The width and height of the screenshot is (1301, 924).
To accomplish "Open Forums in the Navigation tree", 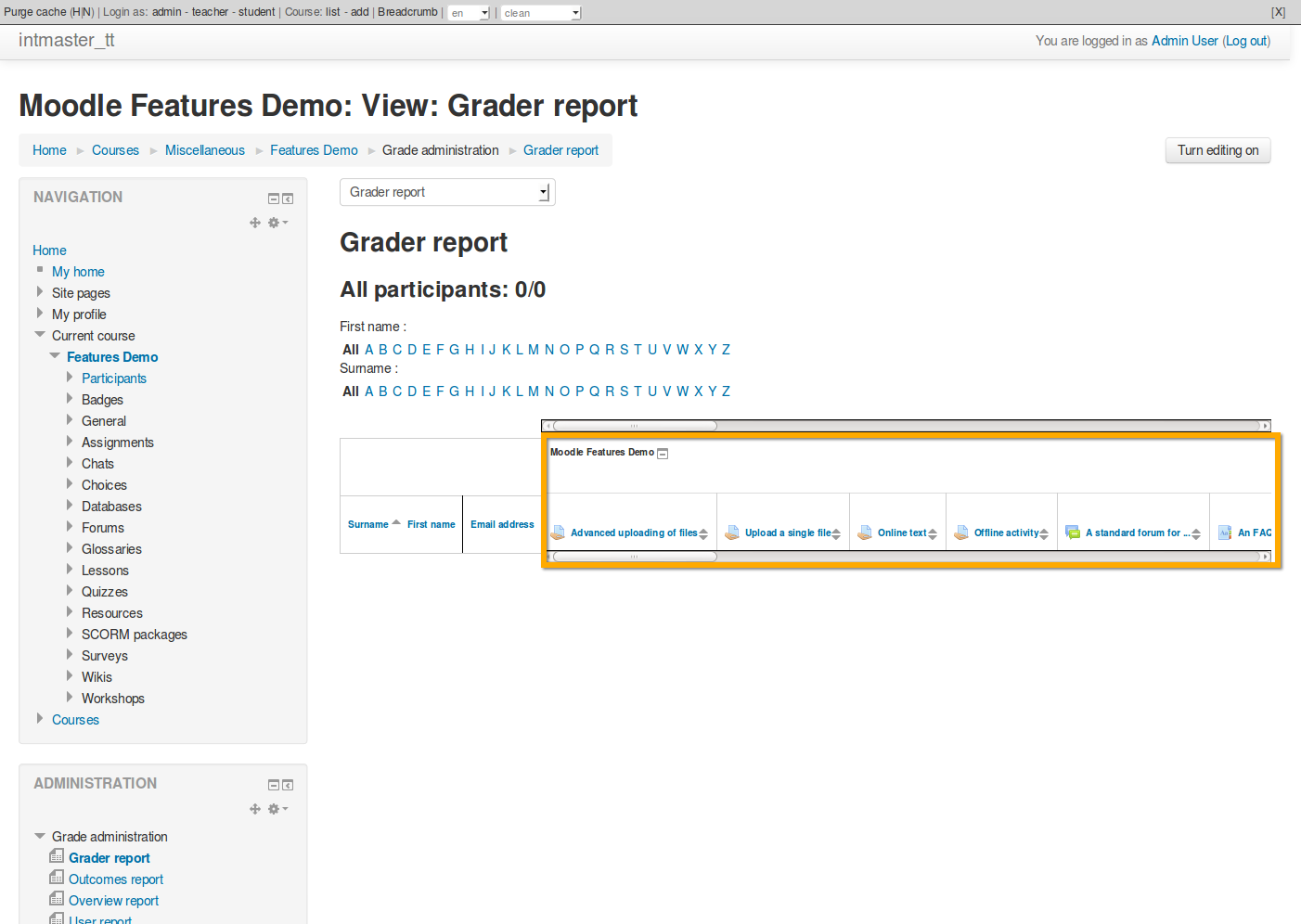I will click(103, 528).
